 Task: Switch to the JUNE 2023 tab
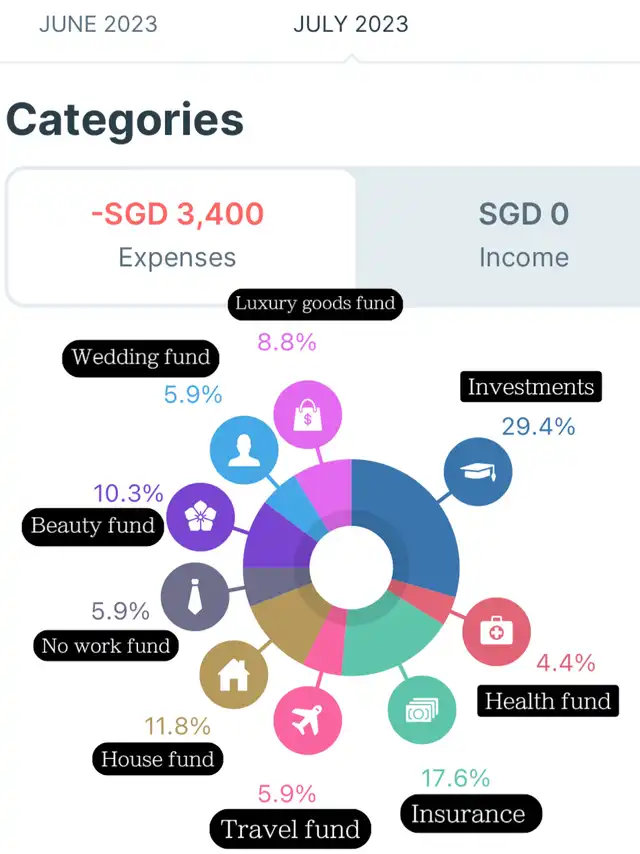click(98, 25)
